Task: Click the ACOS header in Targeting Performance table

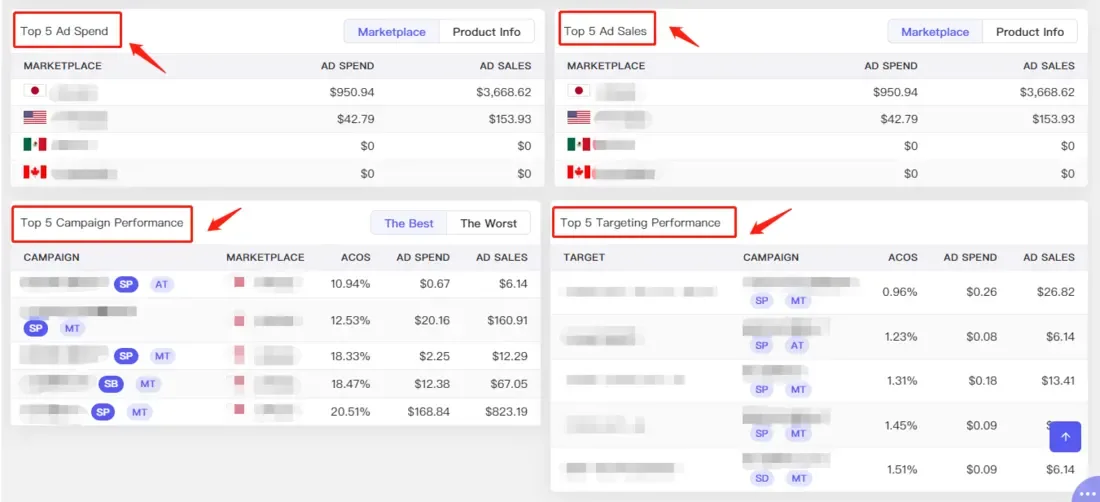Action: (902, 257)
